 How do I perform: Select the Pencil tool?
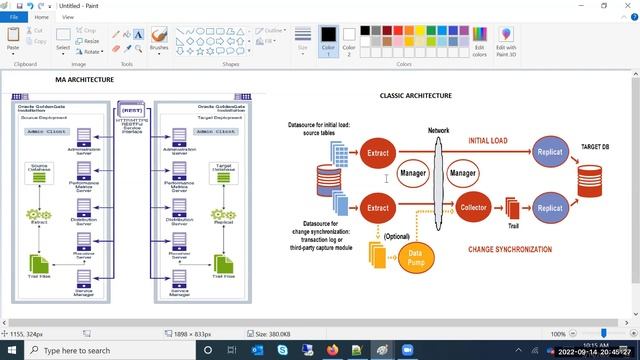[116, 34]
